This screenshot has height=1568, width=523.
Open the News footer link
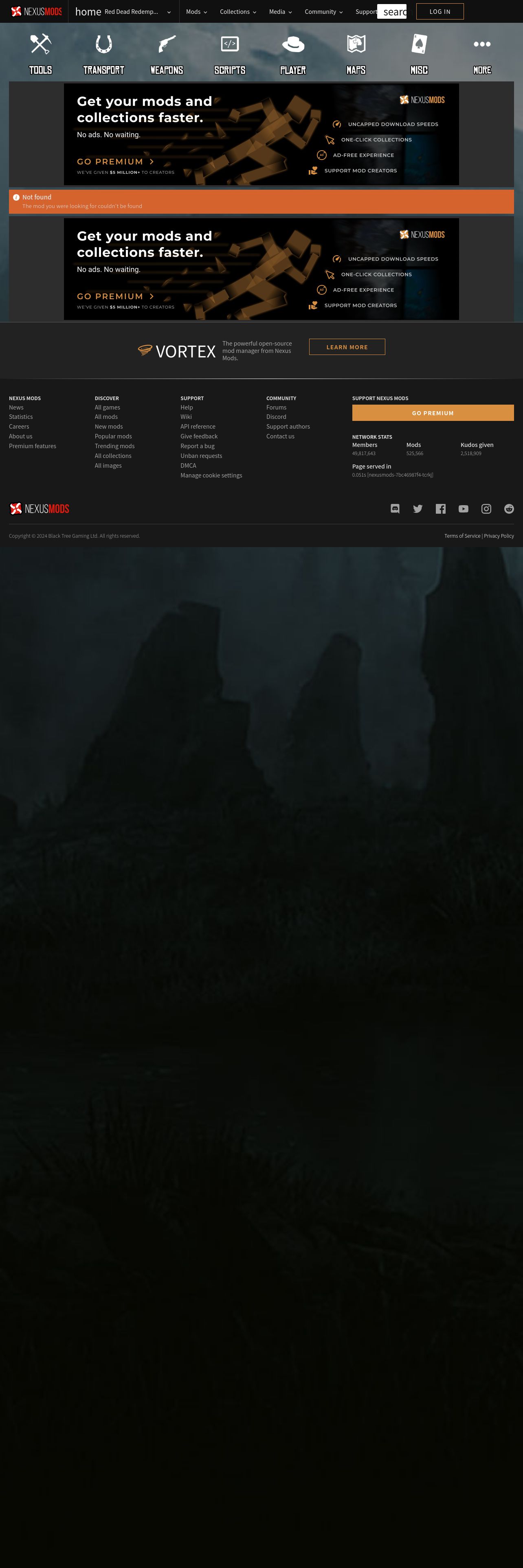pos(16,407)
